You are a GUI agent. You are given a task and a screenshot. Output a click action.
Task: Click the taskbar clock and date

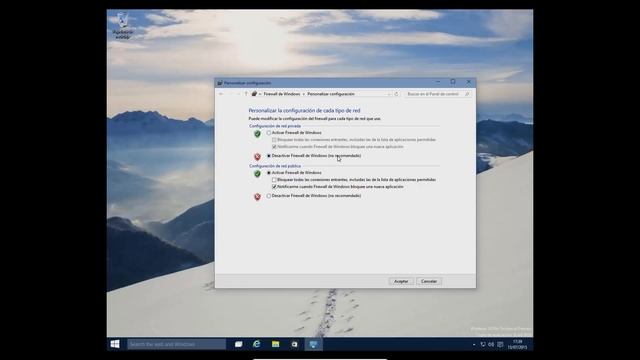pyautogui.click(x=518, y=344)
